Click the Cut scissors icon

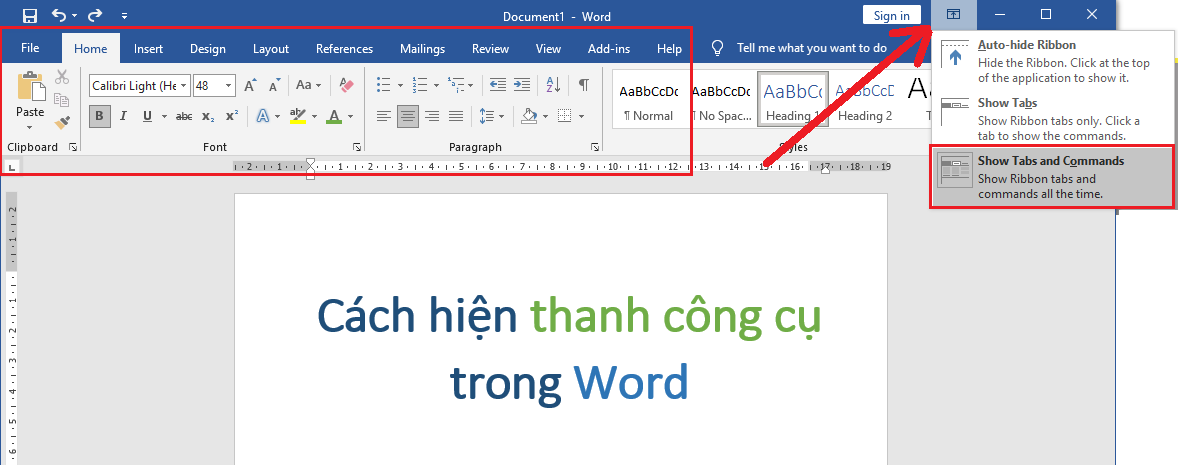click(62, 77)
